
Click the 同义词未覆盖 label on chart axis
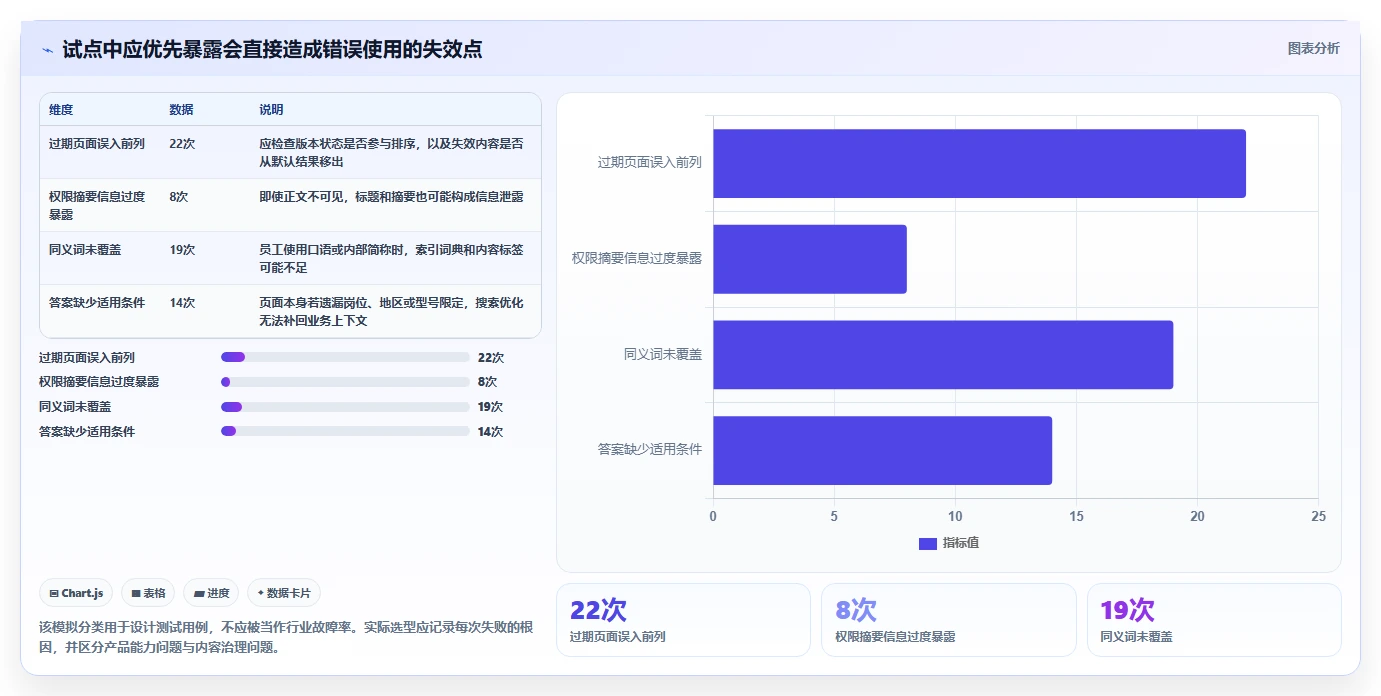[x=663, y=354]
